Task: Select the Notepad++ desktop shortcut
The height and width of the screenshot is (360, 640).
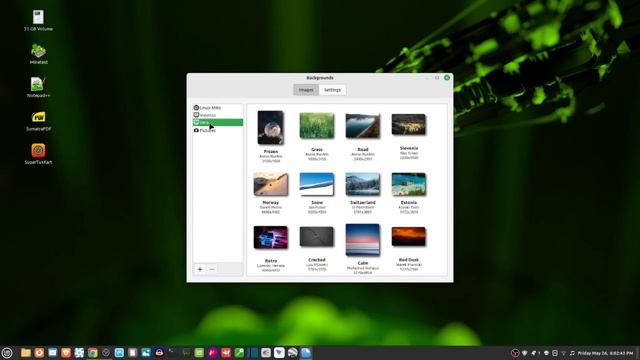Action: coord(38,87)
